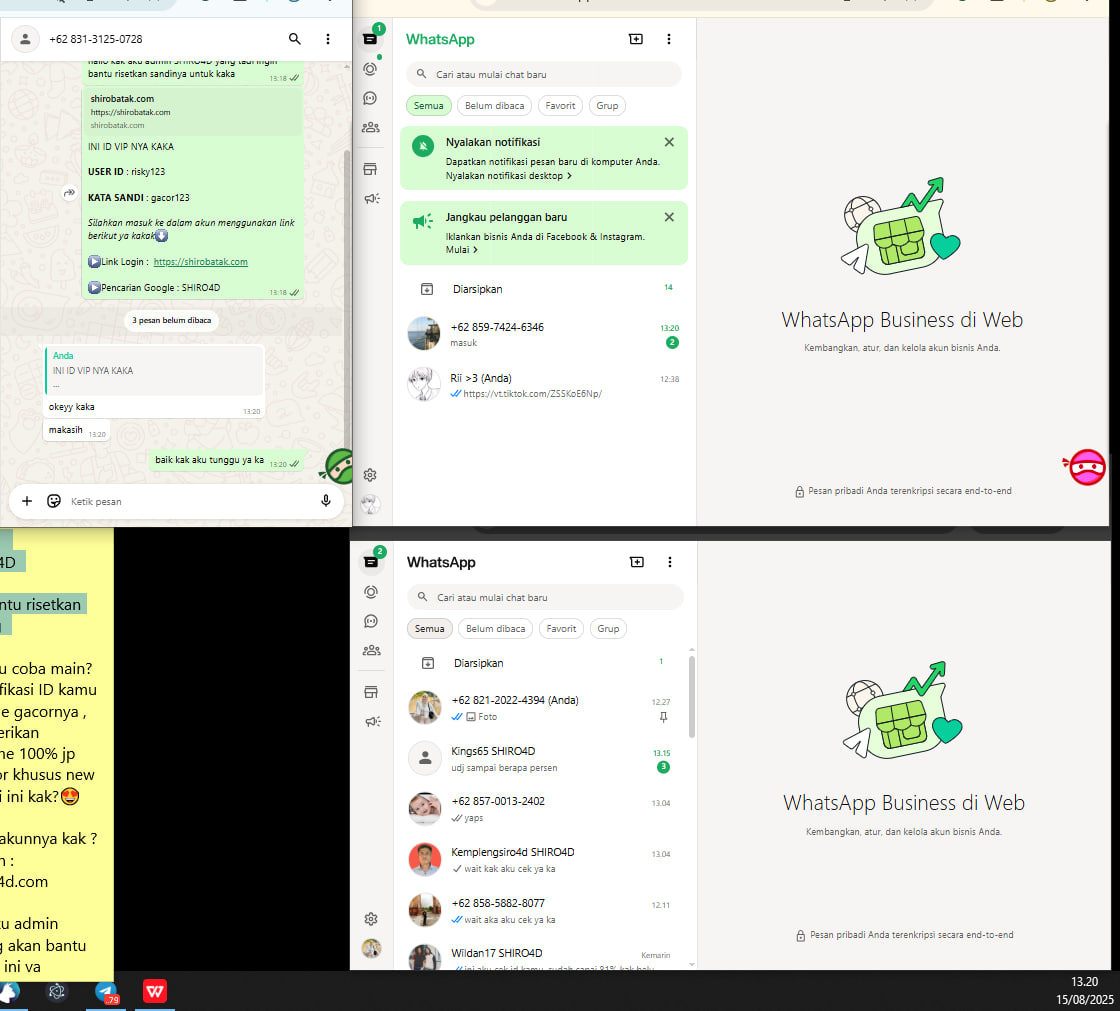Image resolution: width=1120 pixels, height=1011 pixels.
Task: Select Favorit filter in lower window
Action: pos(561,629)
